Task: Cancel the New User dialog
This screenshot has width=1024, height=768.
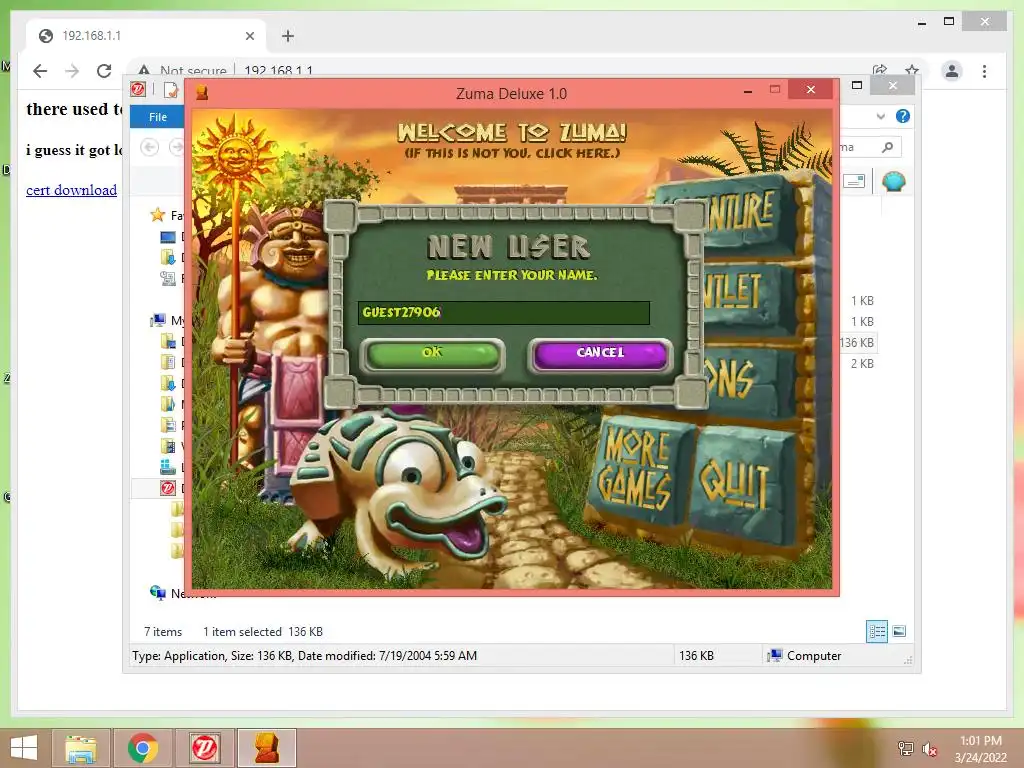Action: [x=600, y=355]
